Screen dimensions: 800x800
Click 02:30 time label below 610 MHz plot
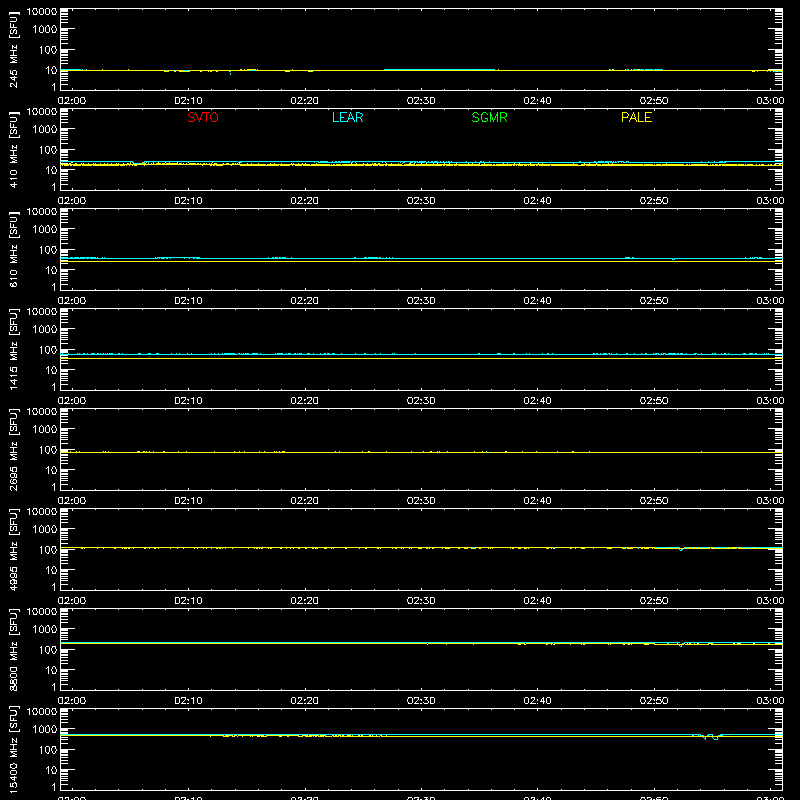[x=421, y=301]
